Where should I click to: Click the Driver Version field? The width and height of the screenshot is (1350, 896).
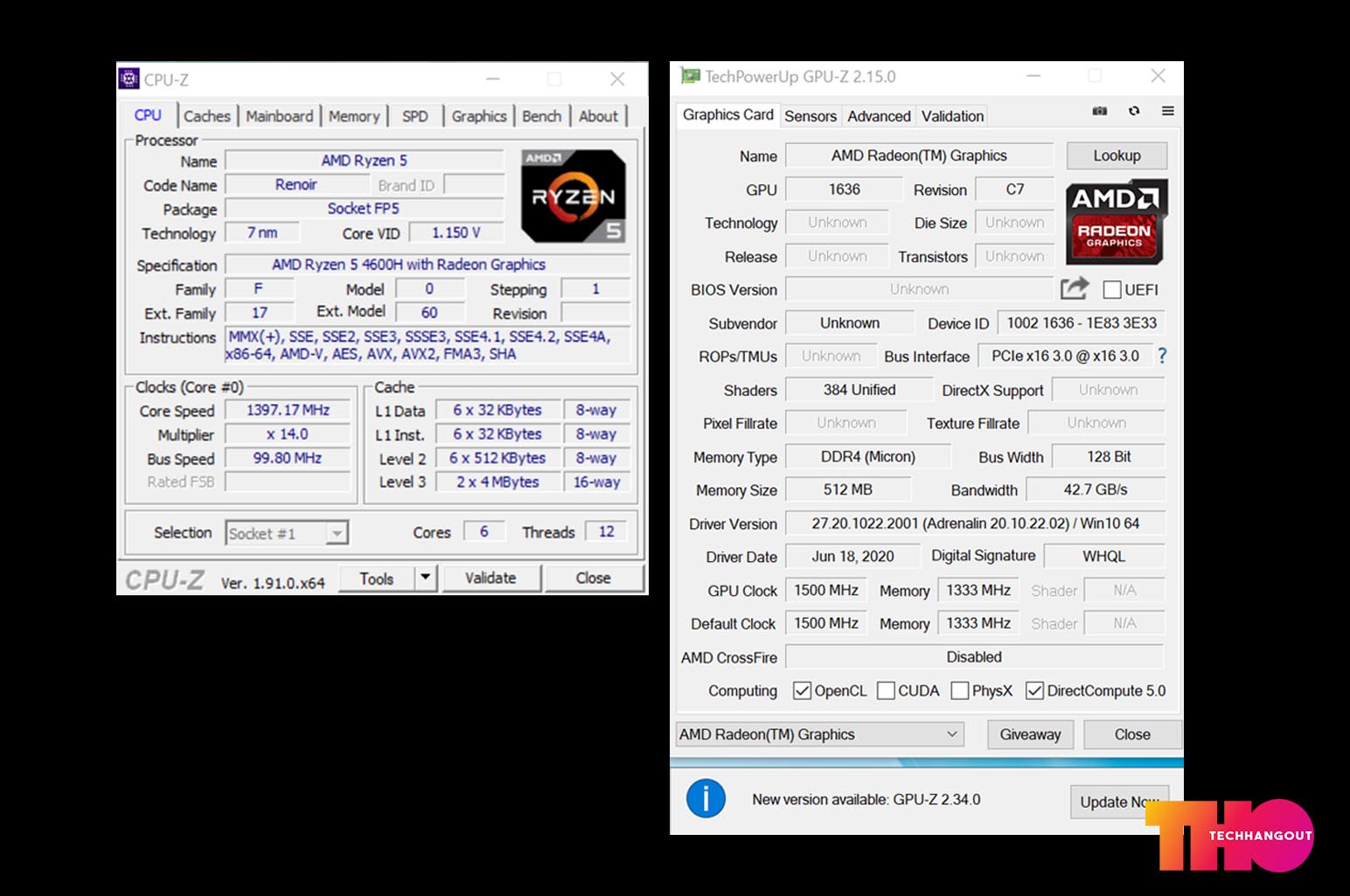[975, 524]
